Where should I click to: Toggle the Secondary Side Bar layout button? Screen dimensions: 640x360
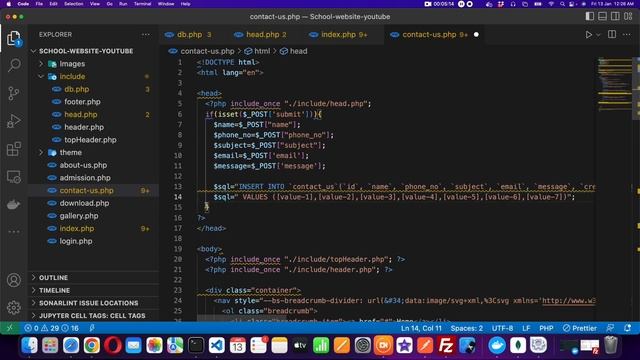tap(615, 16)
